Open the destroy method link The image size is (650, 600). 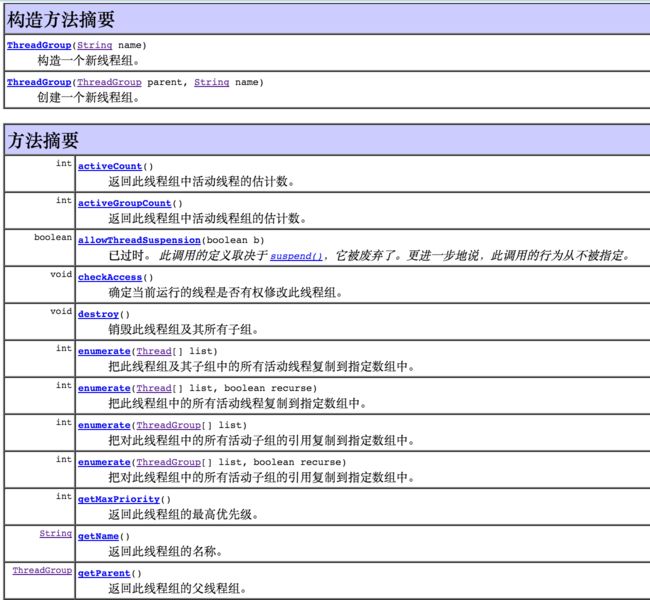(x=98, y=314)
